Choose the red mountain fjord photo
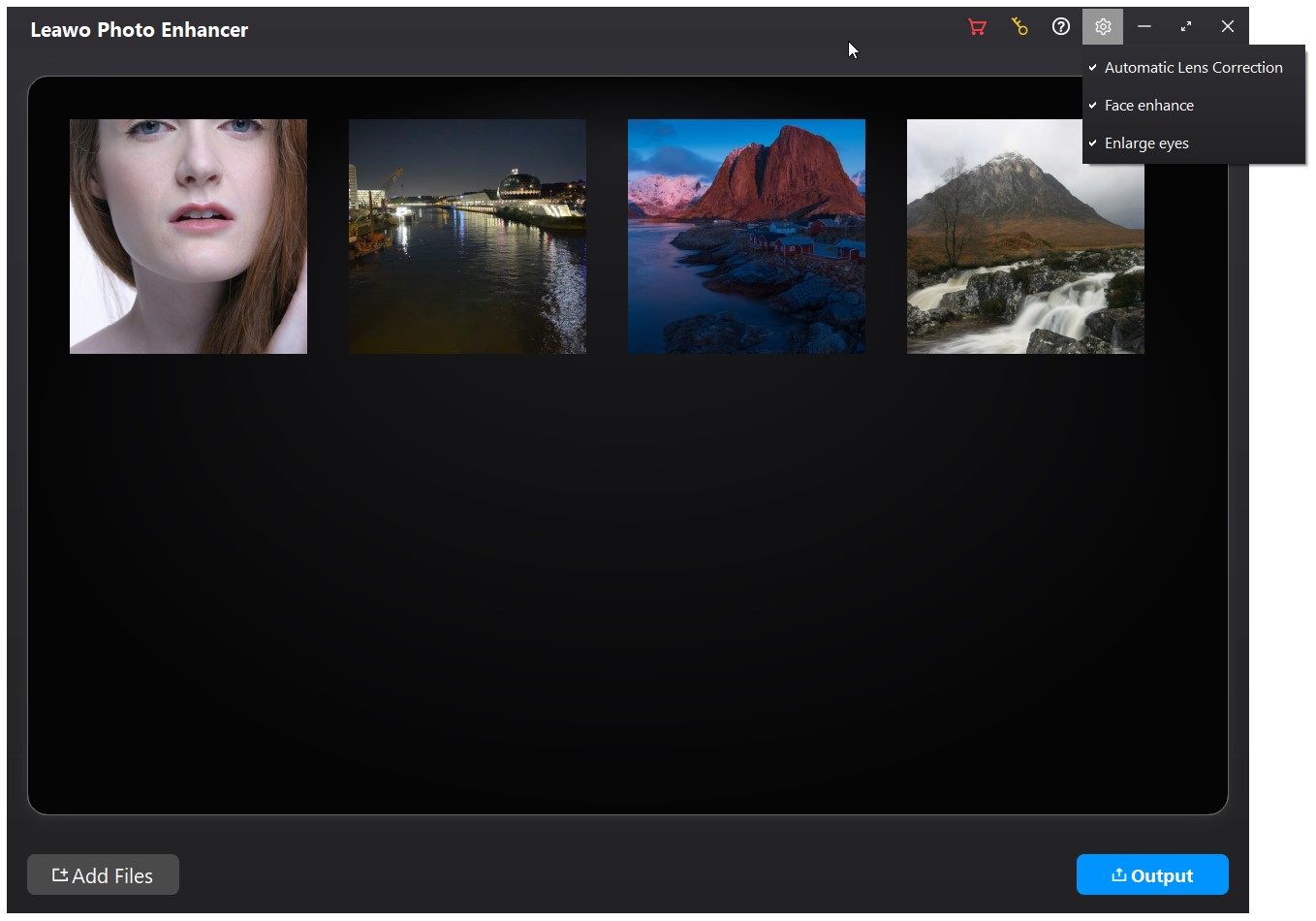Screen dimensions: 1316x921 746,237
